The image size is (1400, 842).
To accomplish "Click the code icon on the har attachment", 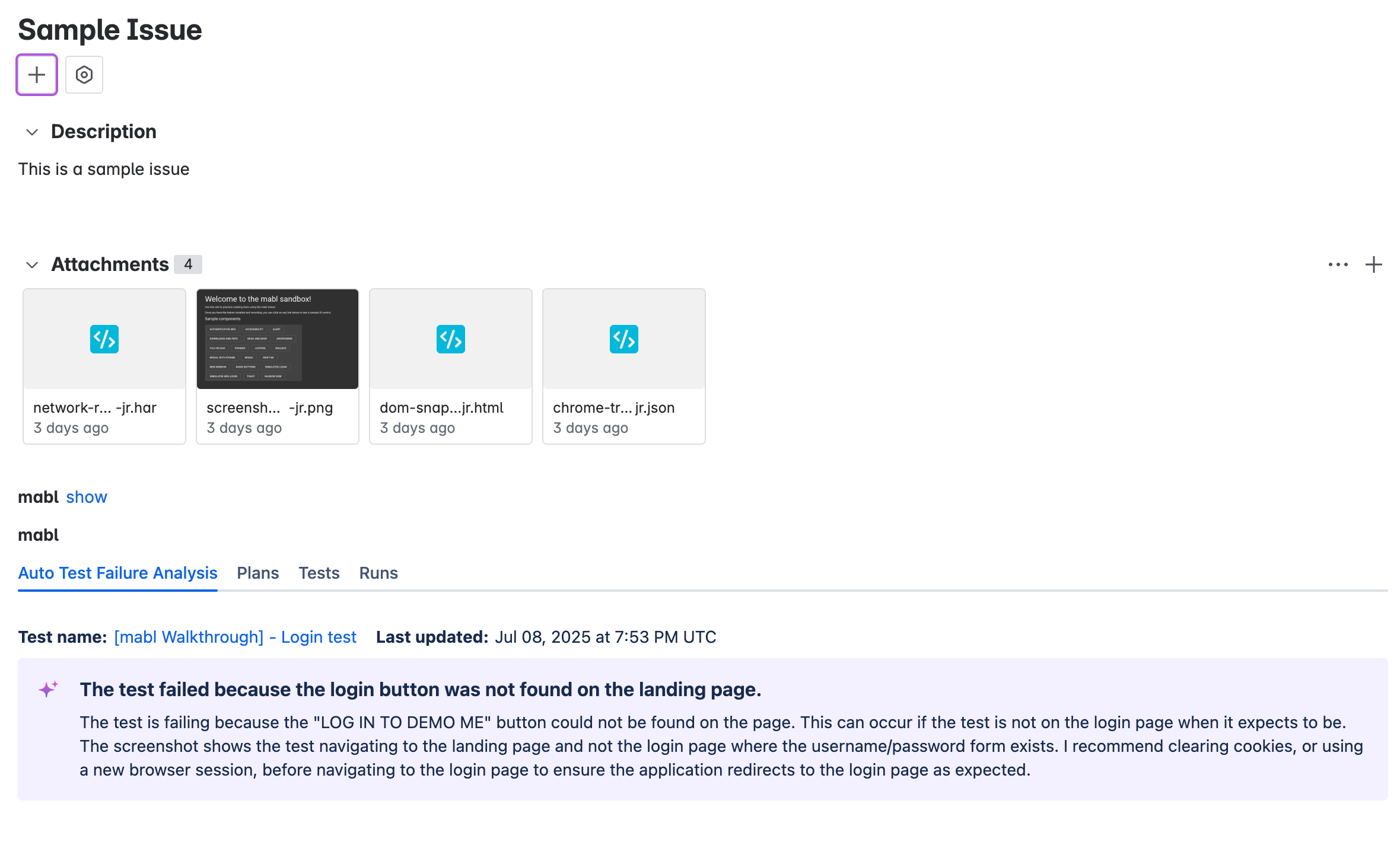I will pos(104,339).
